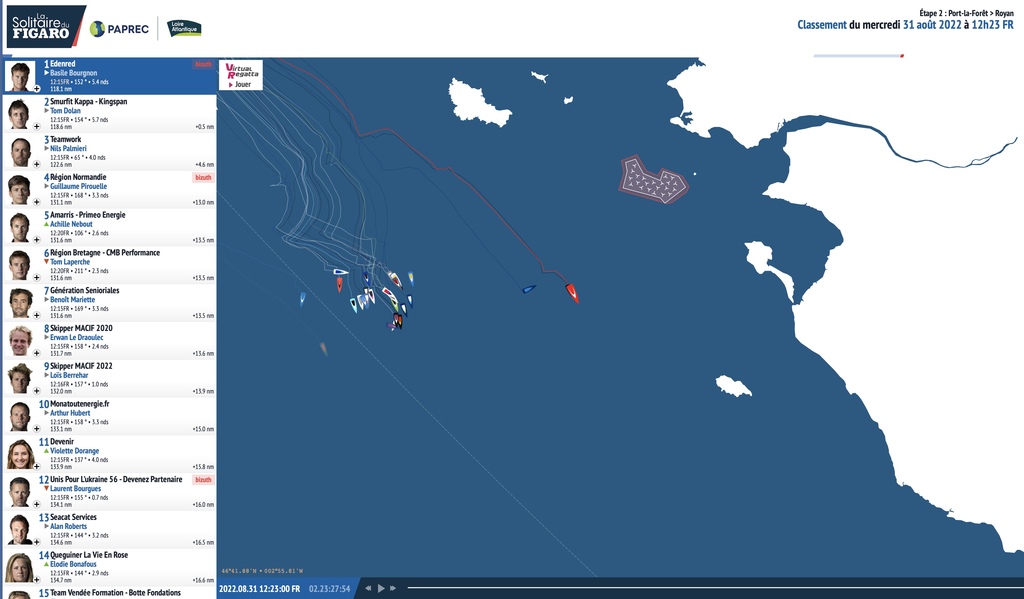Click the plus icon beside Nils Palmieri
This screenshot has width=1024, height=599.
coord(37,165)
